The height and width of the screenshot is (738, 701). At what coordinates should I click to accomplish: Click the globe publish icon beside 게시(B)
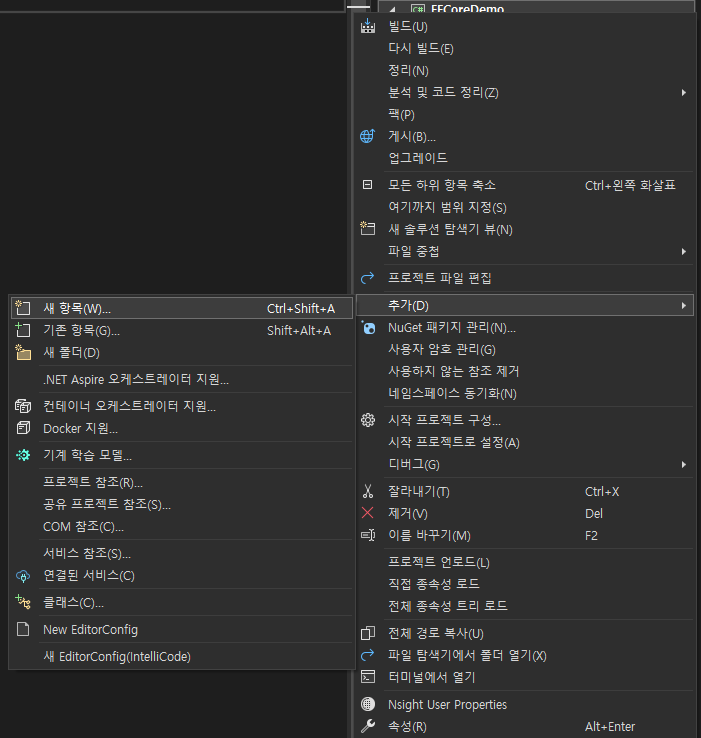pyautogui.click(x=368, y=136)
